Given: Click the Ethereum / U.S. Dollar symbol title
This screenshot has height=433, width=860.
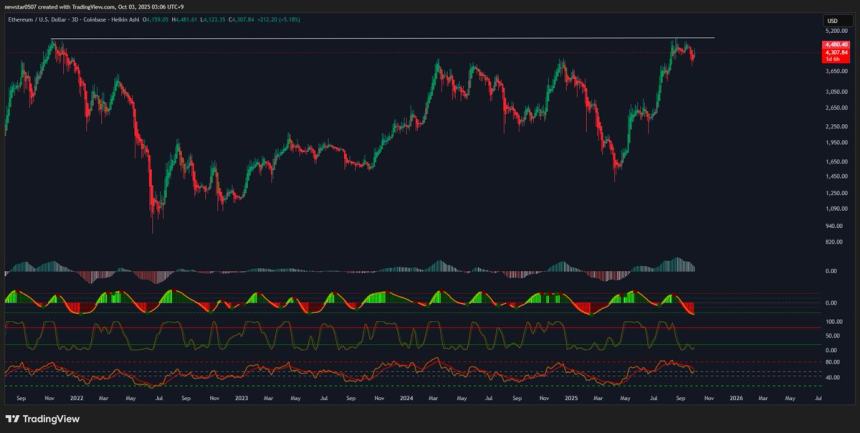Looking at the screenshot, I should [33, 17].
